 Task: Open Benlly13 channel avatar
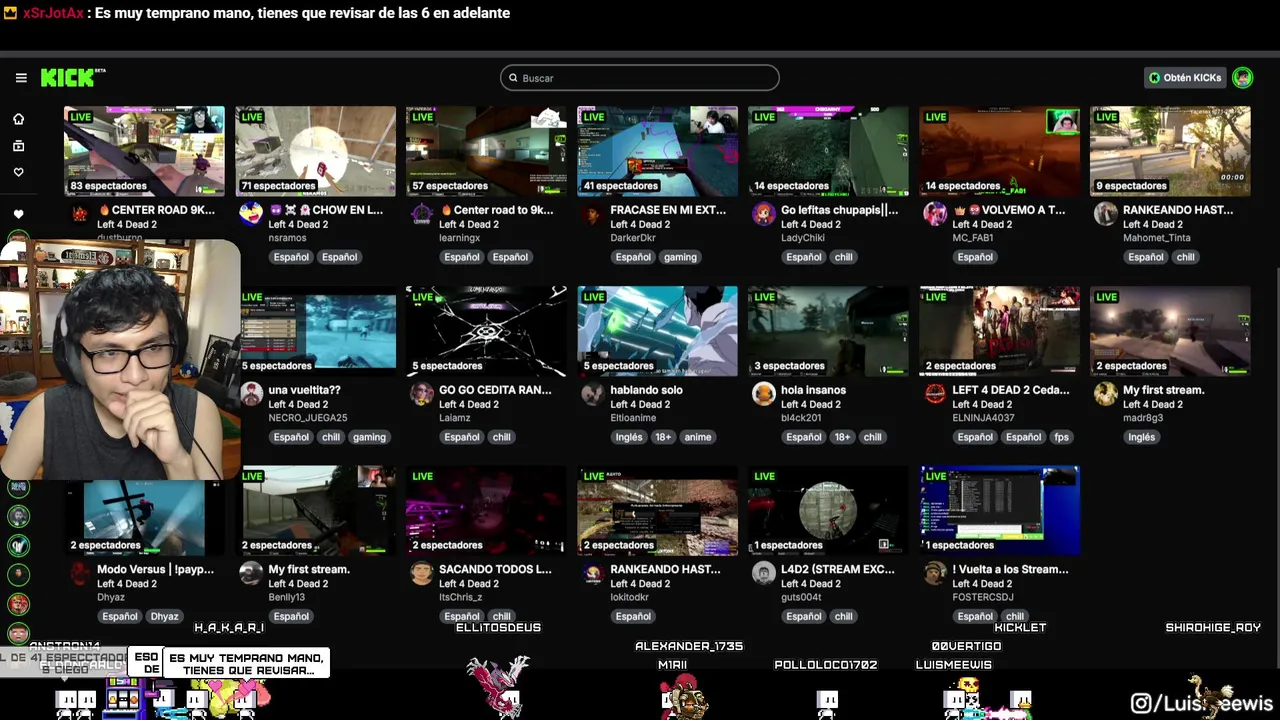[x=251, y=573]
